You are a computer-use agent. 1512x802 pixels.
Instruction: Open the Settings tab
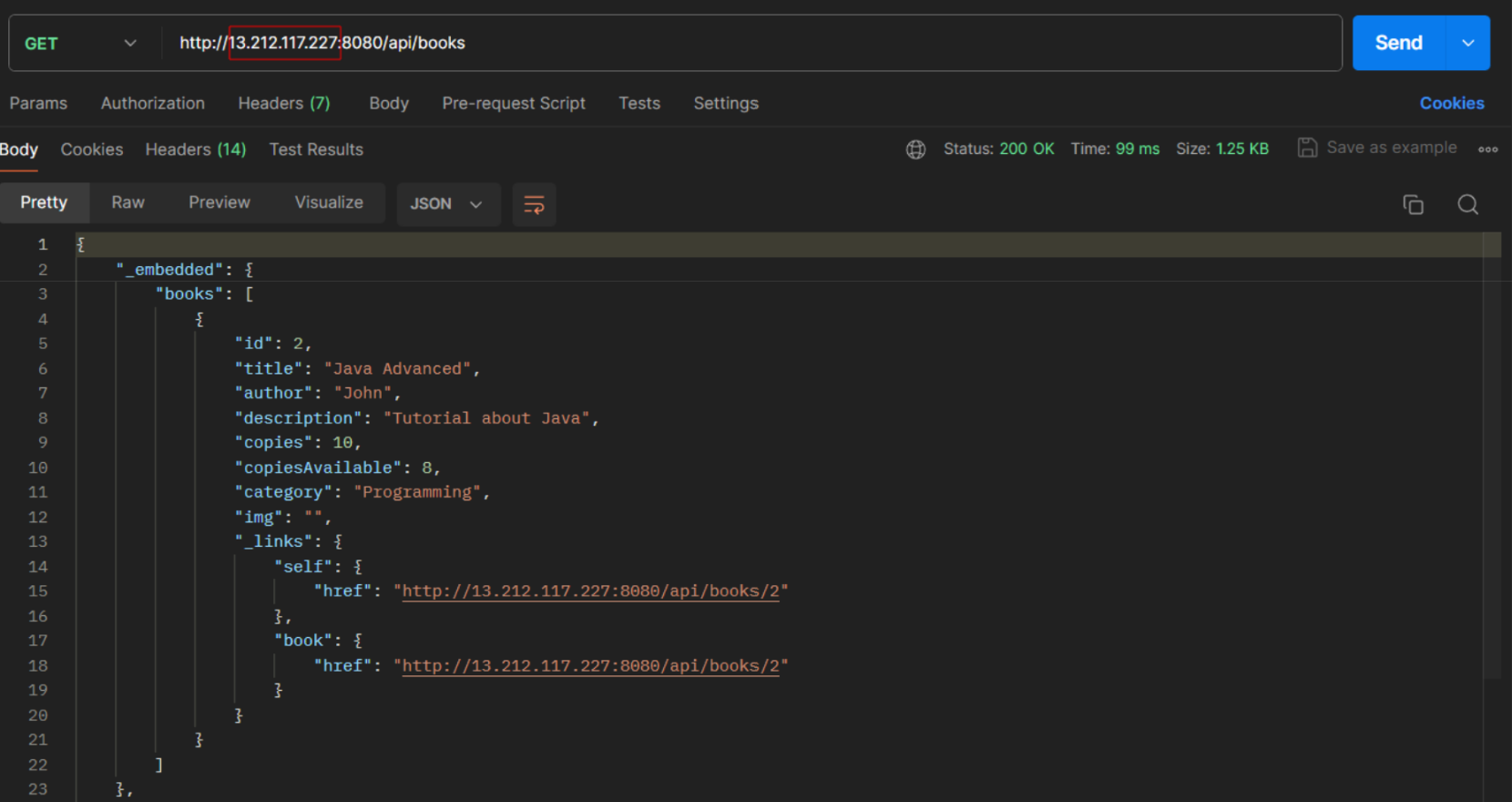(x=726, y=103)
